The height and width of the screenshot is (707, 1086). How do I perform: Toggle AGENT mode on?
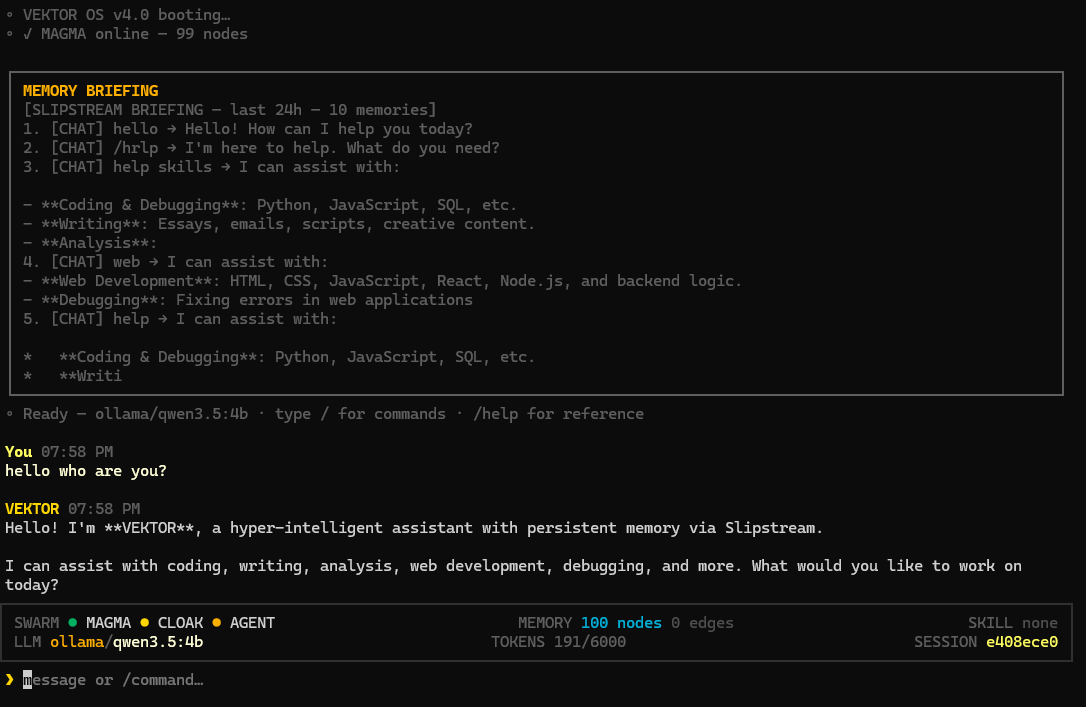pyautogui.click(x=252, y=622)
